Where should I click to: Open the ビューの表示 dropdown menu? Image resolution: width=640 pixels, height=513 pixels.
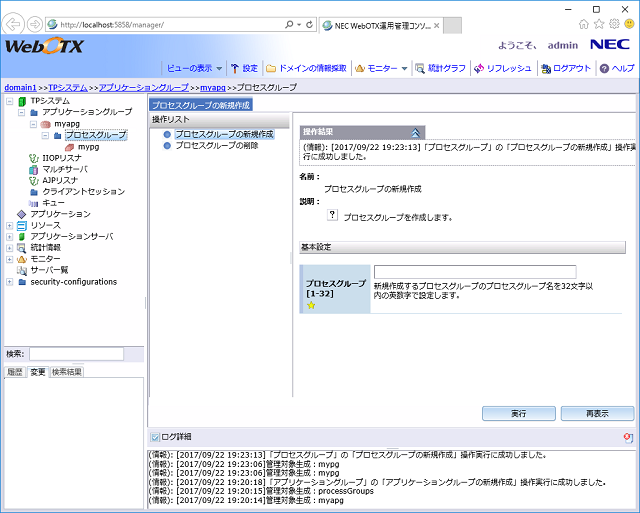(193, 68)
